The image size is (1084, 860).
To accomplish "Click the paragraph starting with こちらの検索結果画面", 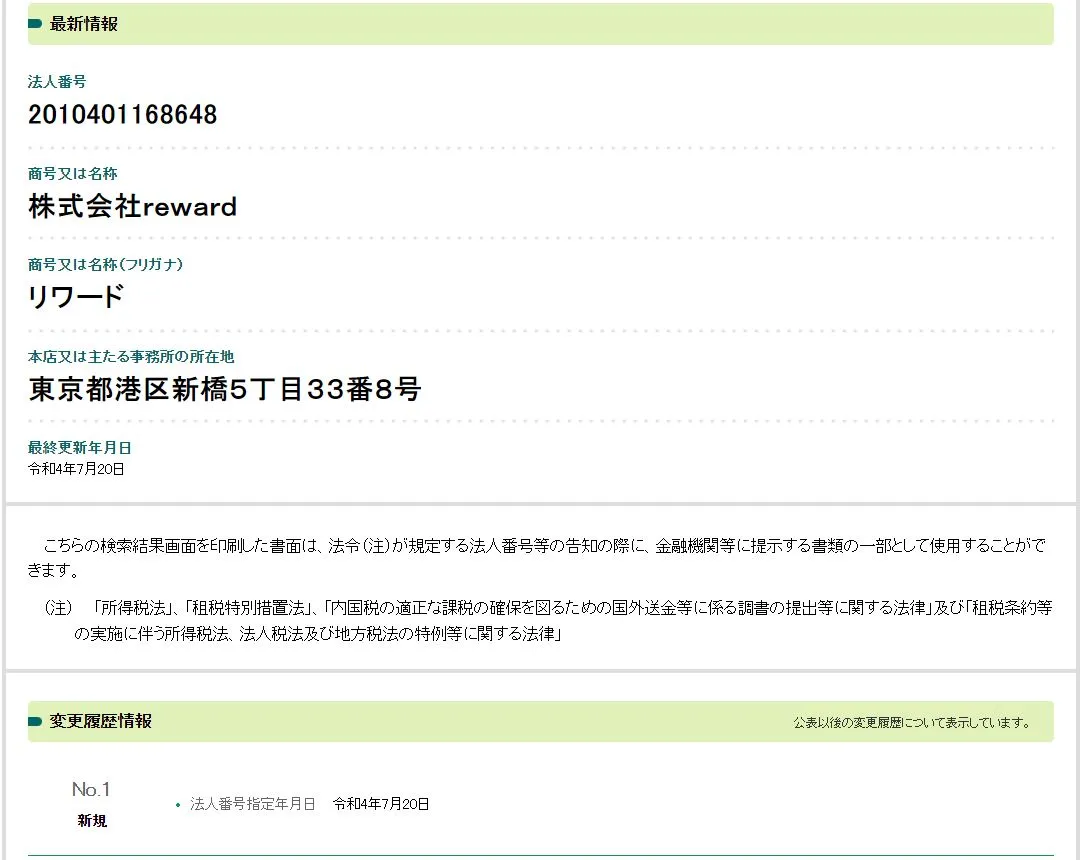I will (540, 557).
